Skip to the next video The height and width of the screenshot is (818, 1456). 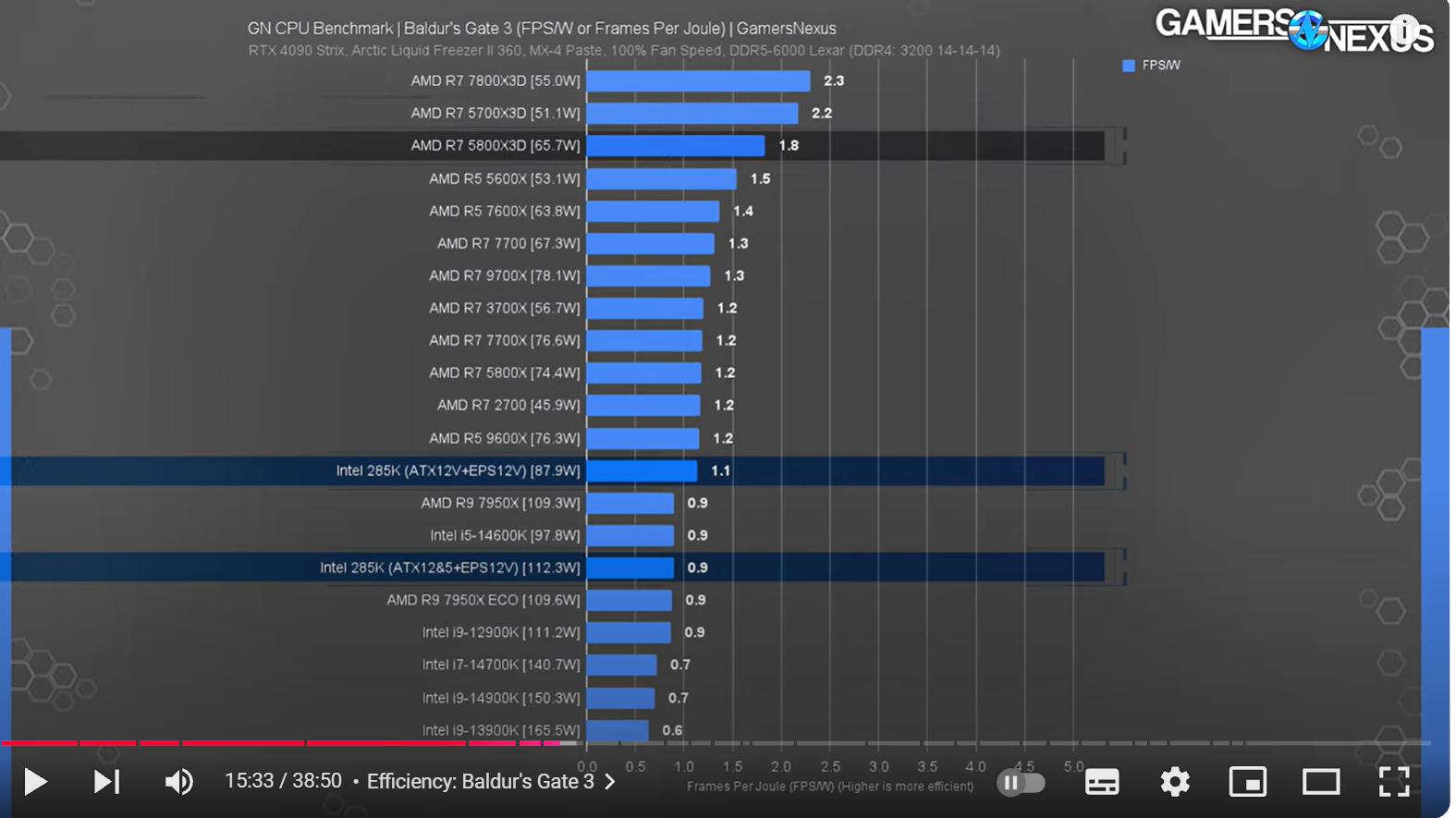(106, 782)
